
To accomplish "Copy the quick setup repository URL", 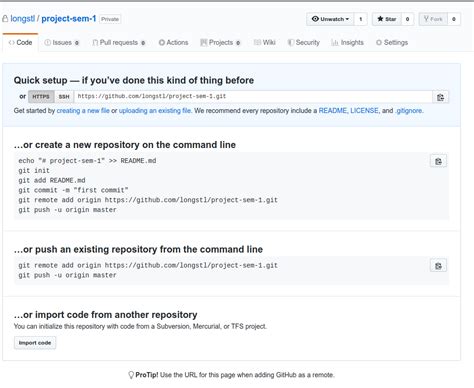I will pyautogui.click(x=440, y=97).
